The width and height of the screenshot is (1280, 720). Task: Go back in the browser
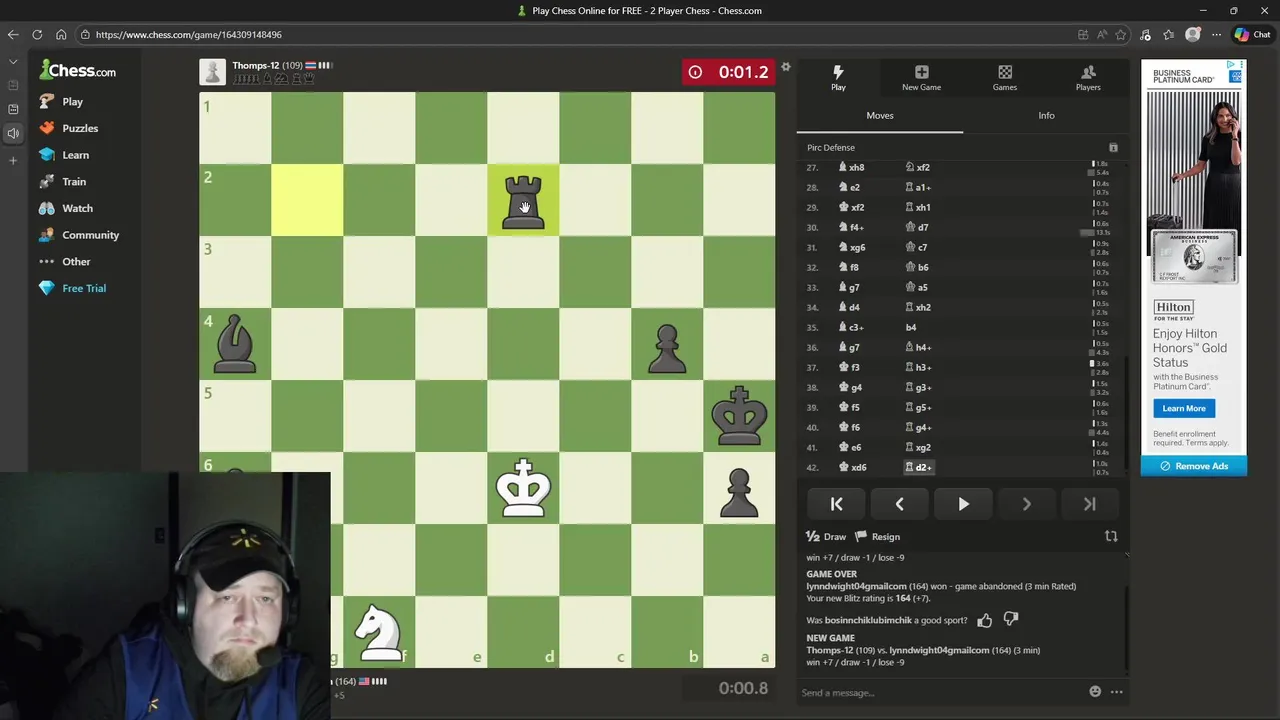[13, 34]
